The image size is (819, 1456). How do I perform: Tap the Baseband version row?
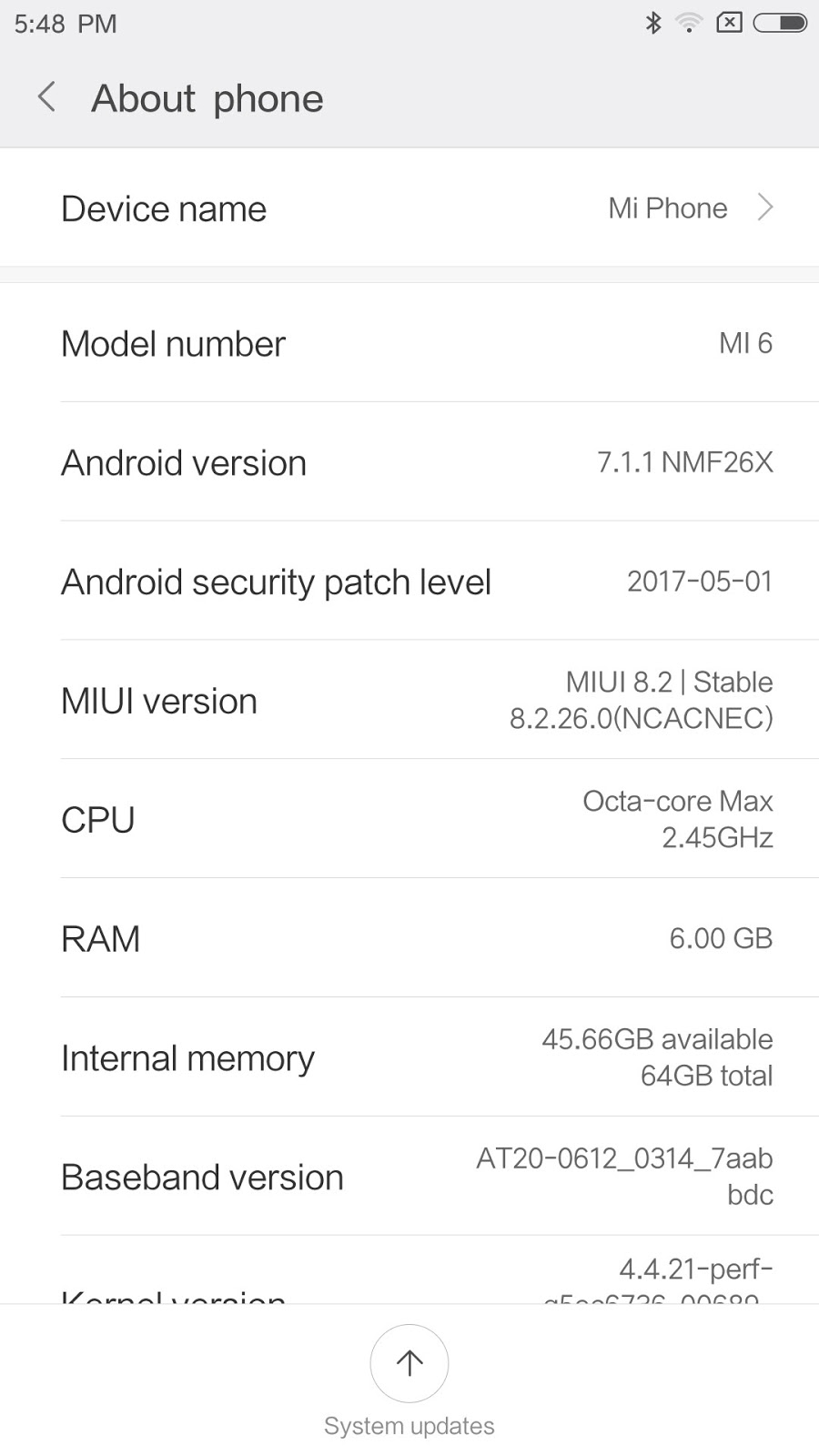click(x=409, y=1177)
